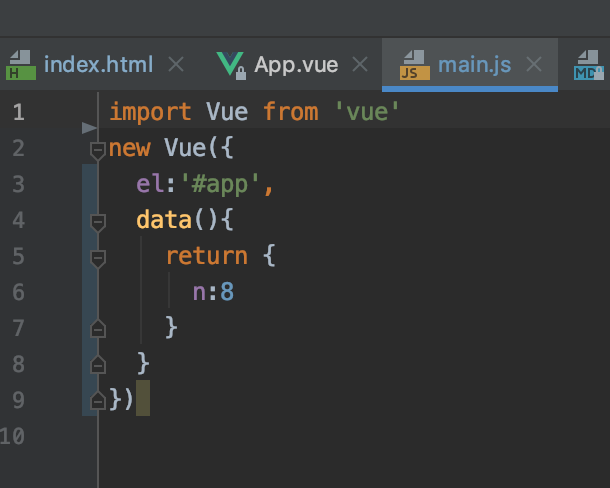Close the index.html tab
Screen dimensions: 610x488
(x=176, y=64)
